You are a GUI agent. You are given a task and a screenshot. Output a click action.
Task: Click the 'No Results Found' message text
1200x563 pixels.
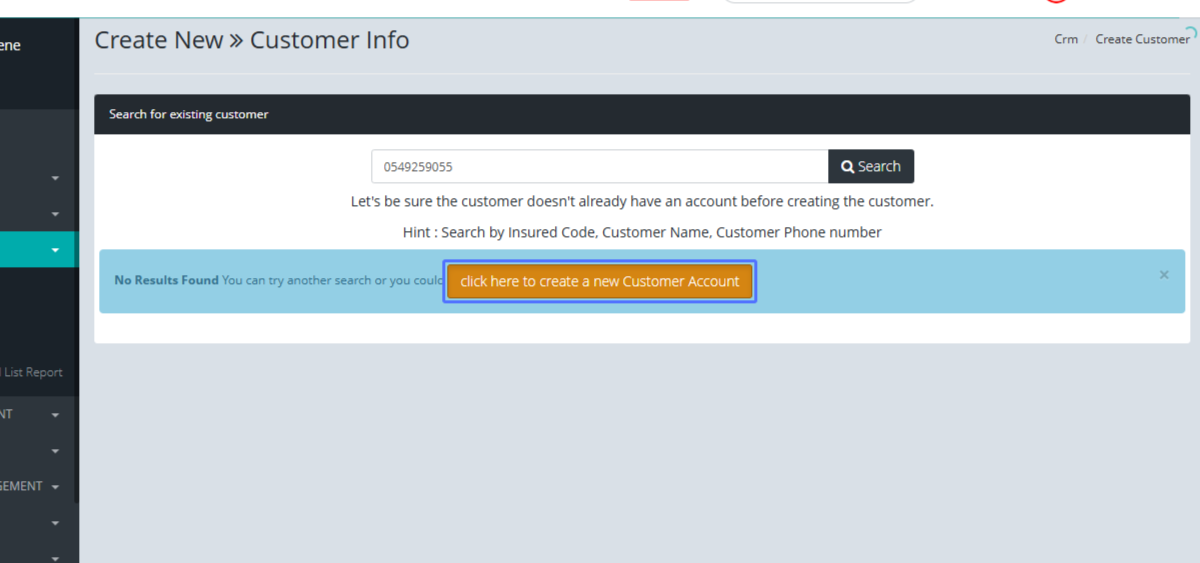[x=166, y=280]
